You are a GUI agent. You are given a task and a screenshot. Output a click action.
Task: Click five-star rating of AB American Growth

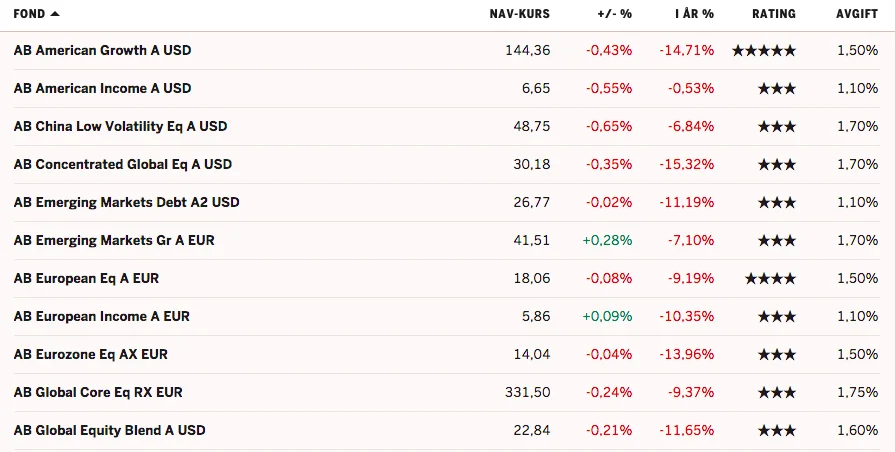point(764,51)
